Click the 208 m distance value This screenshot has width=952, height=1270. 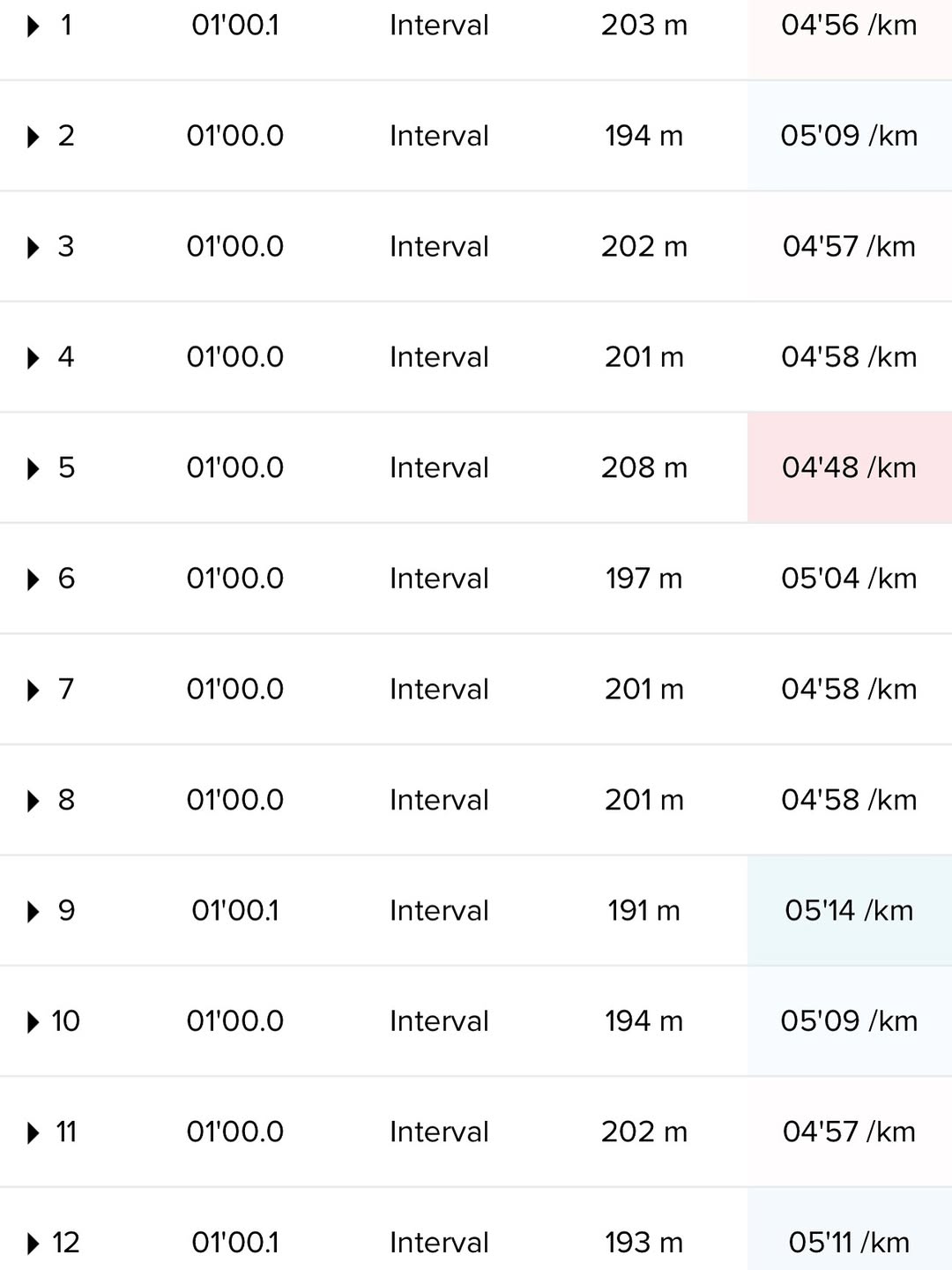tap(644, 467)
